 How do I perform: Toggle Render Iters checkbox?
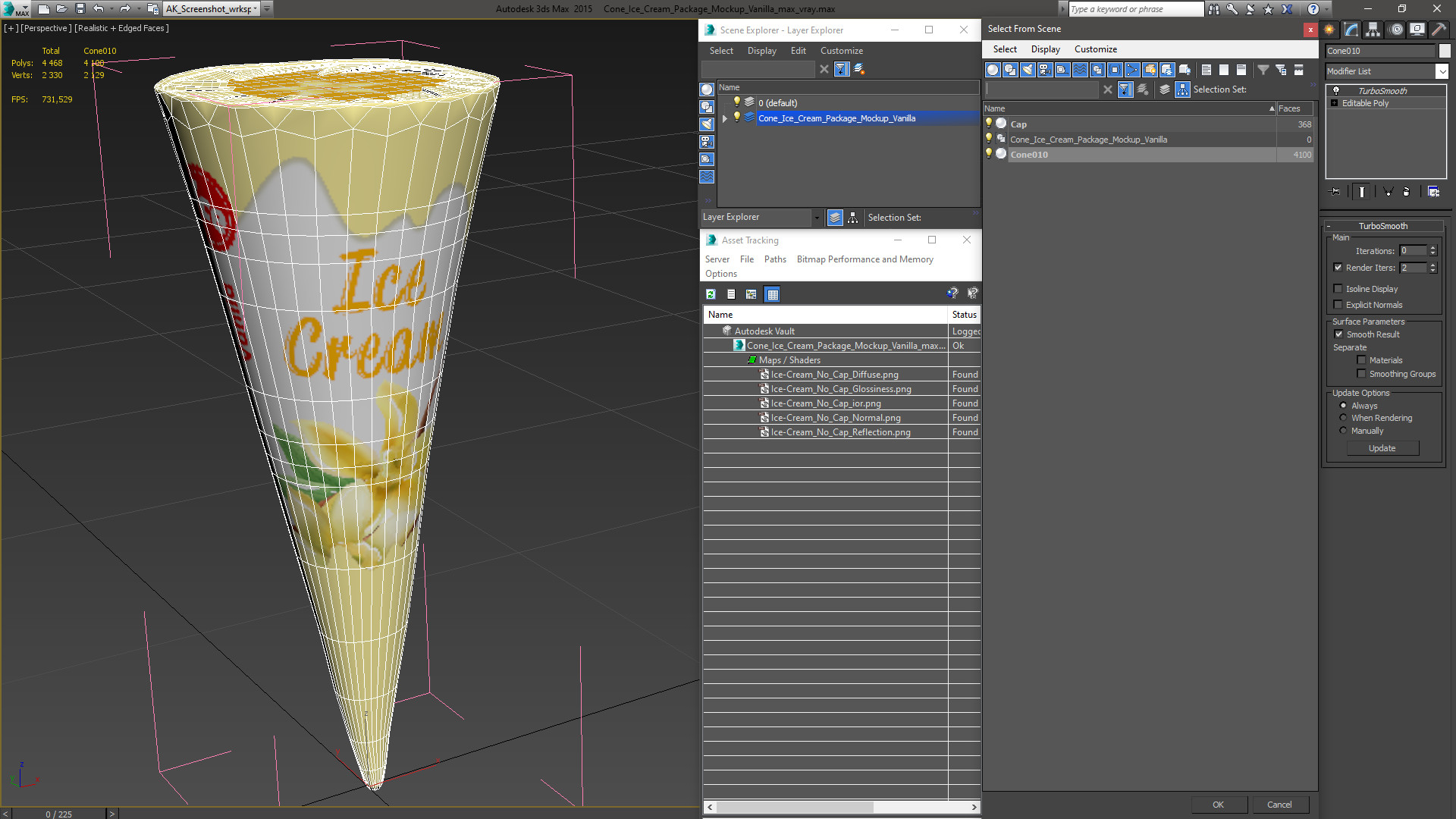click(x=1338, y=267)
